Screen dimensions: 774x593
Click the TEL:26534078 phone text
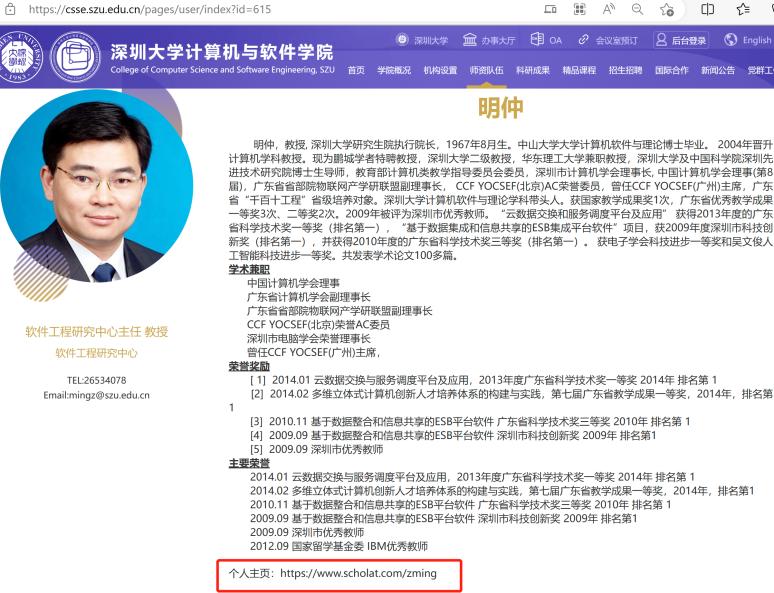97,380
